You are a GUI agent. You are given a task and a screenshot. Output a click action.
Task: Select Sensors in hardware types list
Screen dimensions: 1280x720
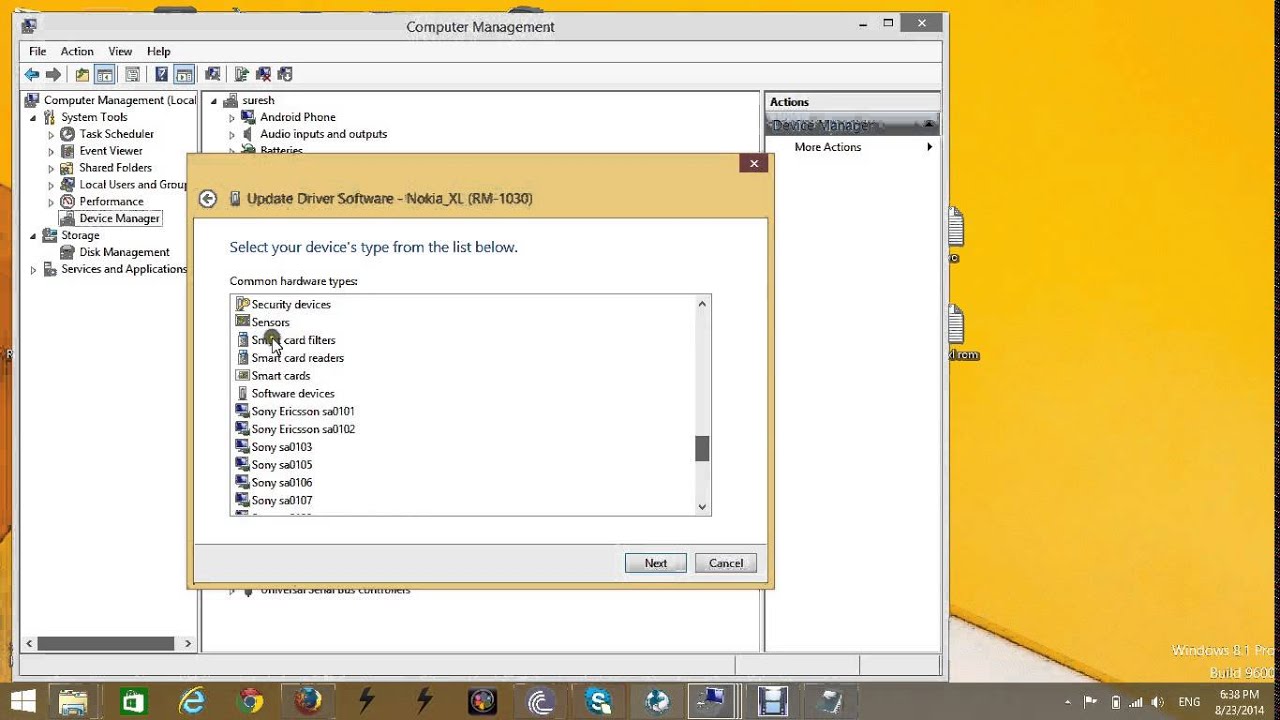click(270, 322)
